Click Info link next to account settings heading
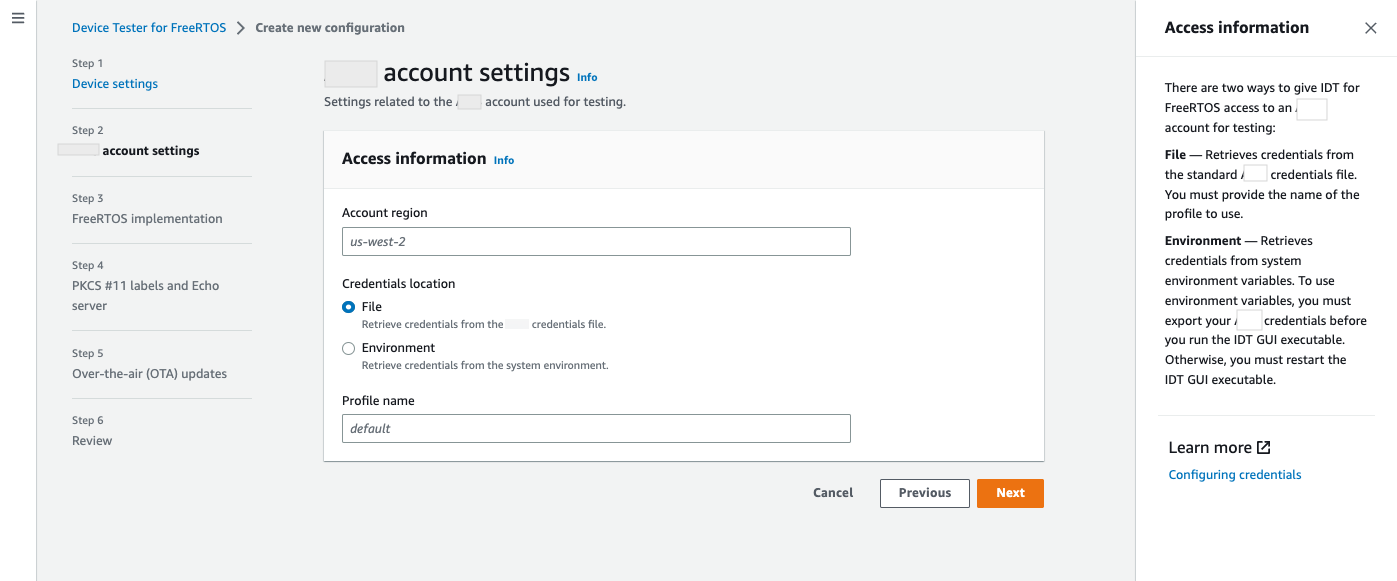This screenshot has height=581, width=1397. [587, 77]
